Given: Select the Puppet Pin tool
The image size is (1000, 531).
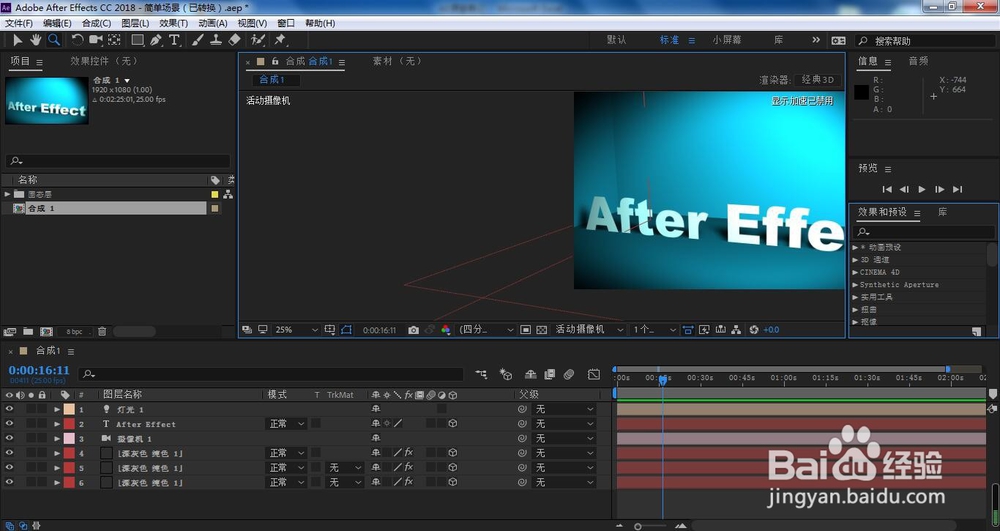Looking at the screenshot, I should [x=280, y=40].
